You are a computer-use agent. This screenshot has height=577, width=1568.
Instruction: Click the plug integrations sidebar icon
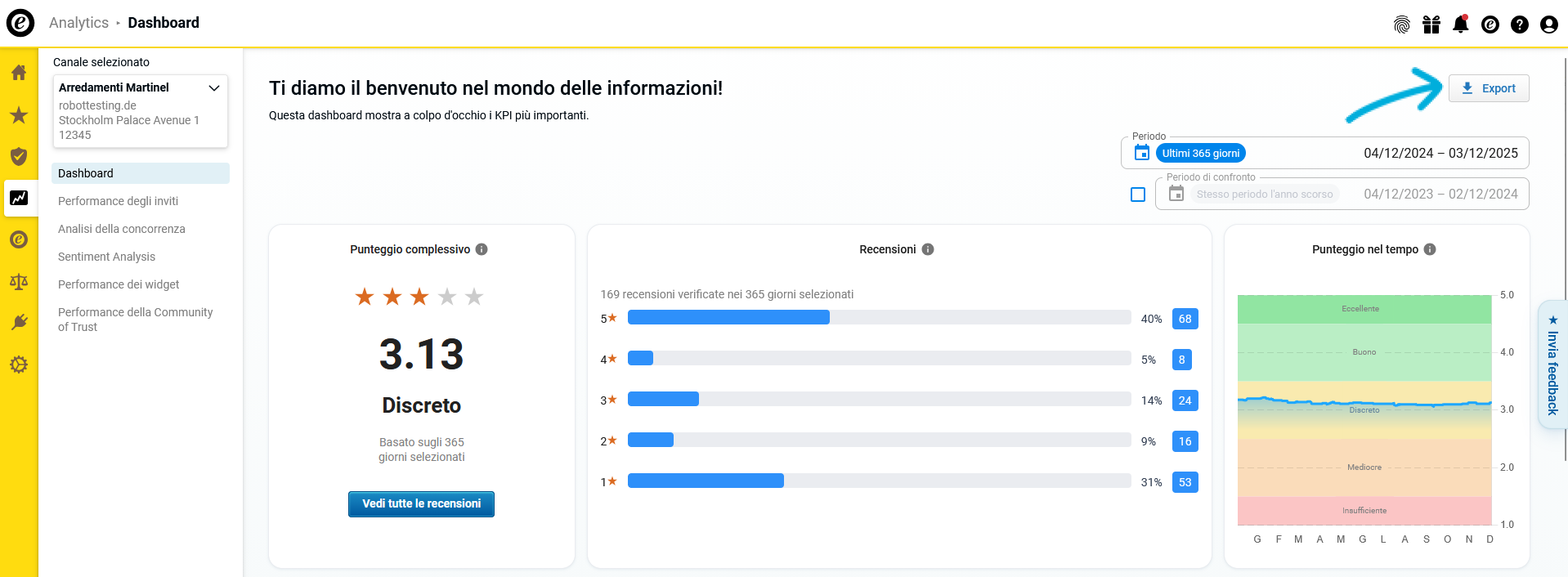tap(19, 322)
